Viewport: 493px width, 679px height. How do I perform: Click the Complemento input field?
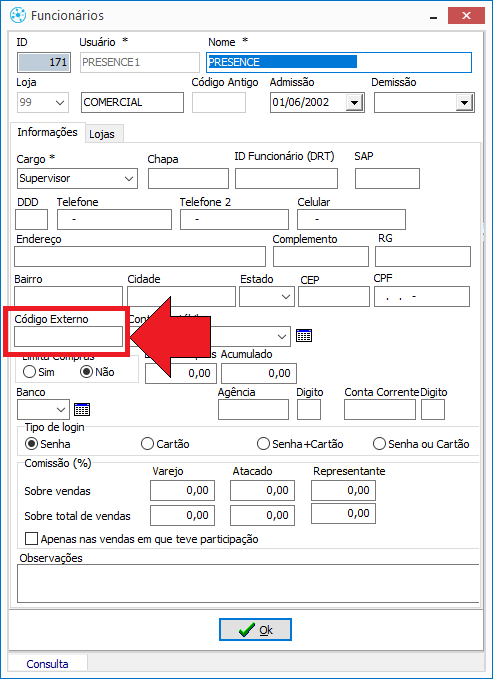pos(321,257)
